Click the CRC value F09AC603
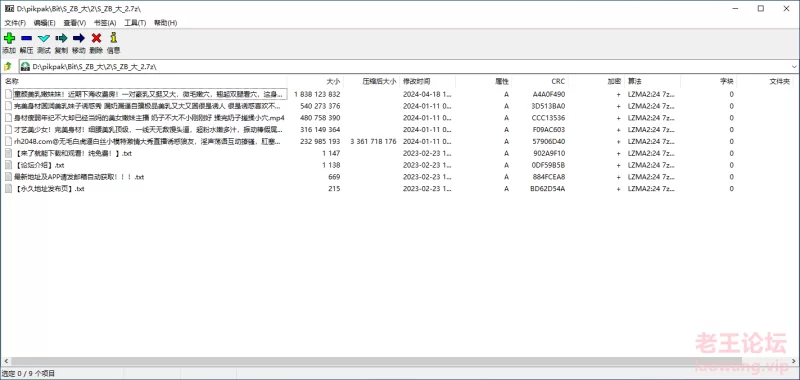The image size is (800, 380). (548, 130)
